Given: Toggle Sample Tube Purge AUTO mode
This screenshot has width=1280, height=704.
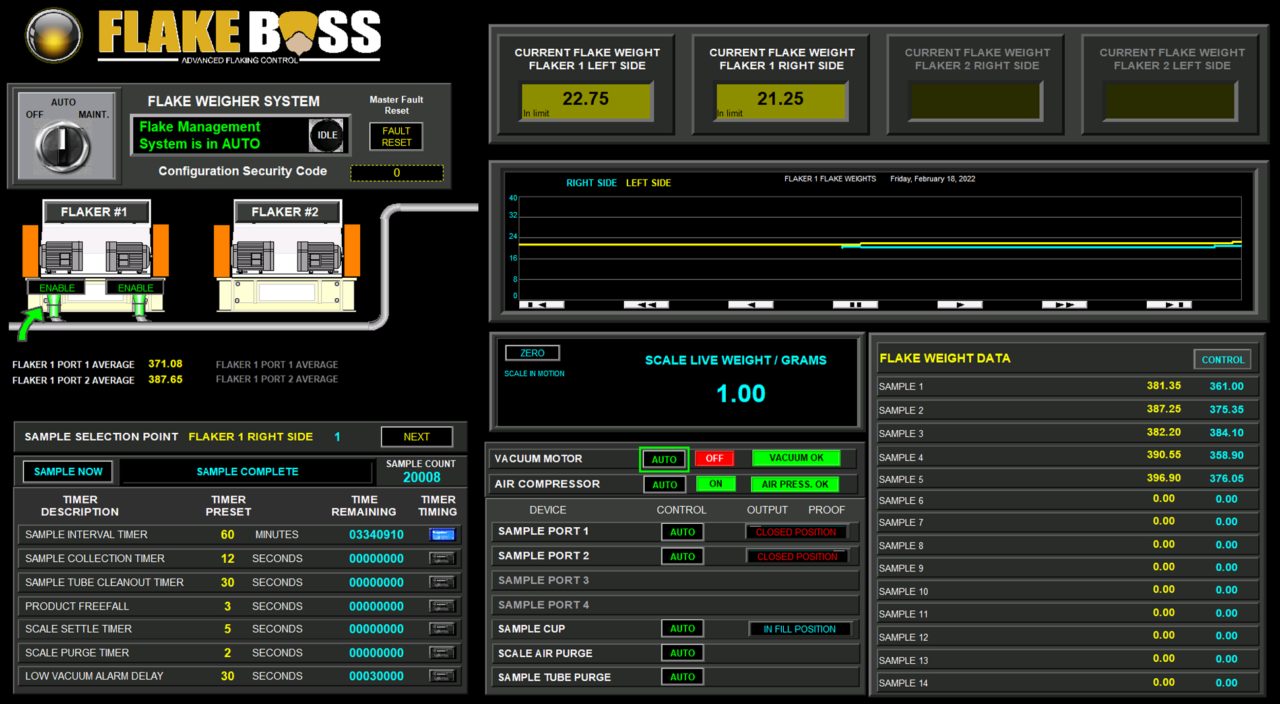Looking at the screenshot, I should click(682, 676).
